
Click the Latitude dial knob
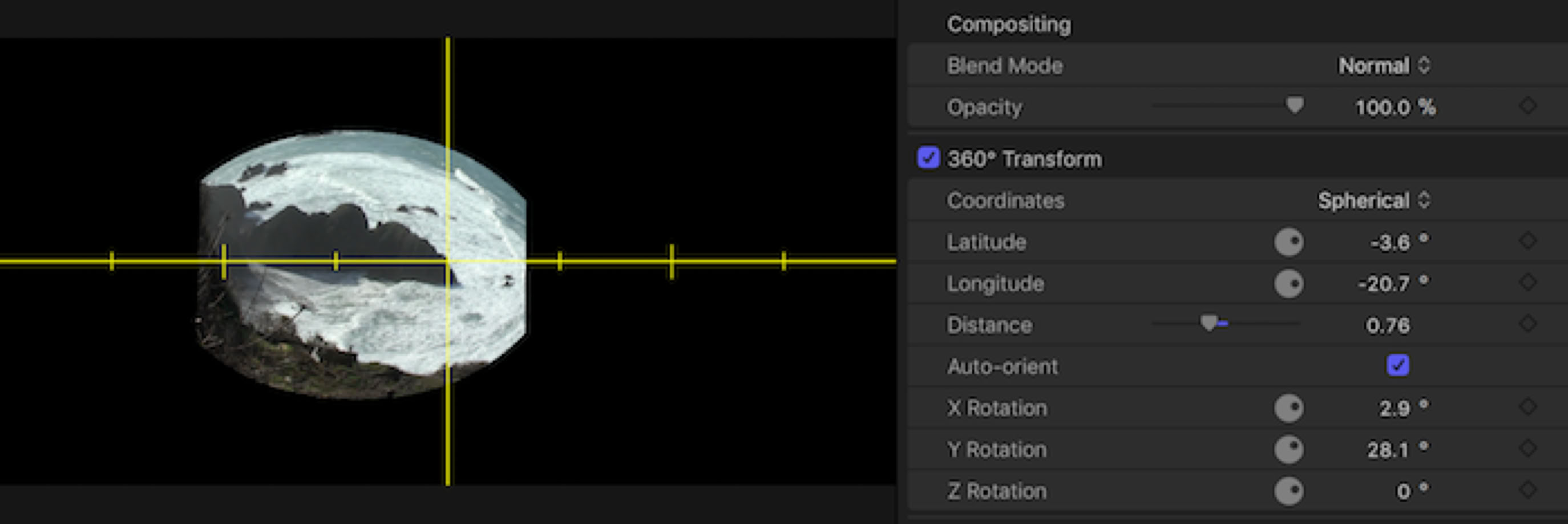[x=1288, y=242]
